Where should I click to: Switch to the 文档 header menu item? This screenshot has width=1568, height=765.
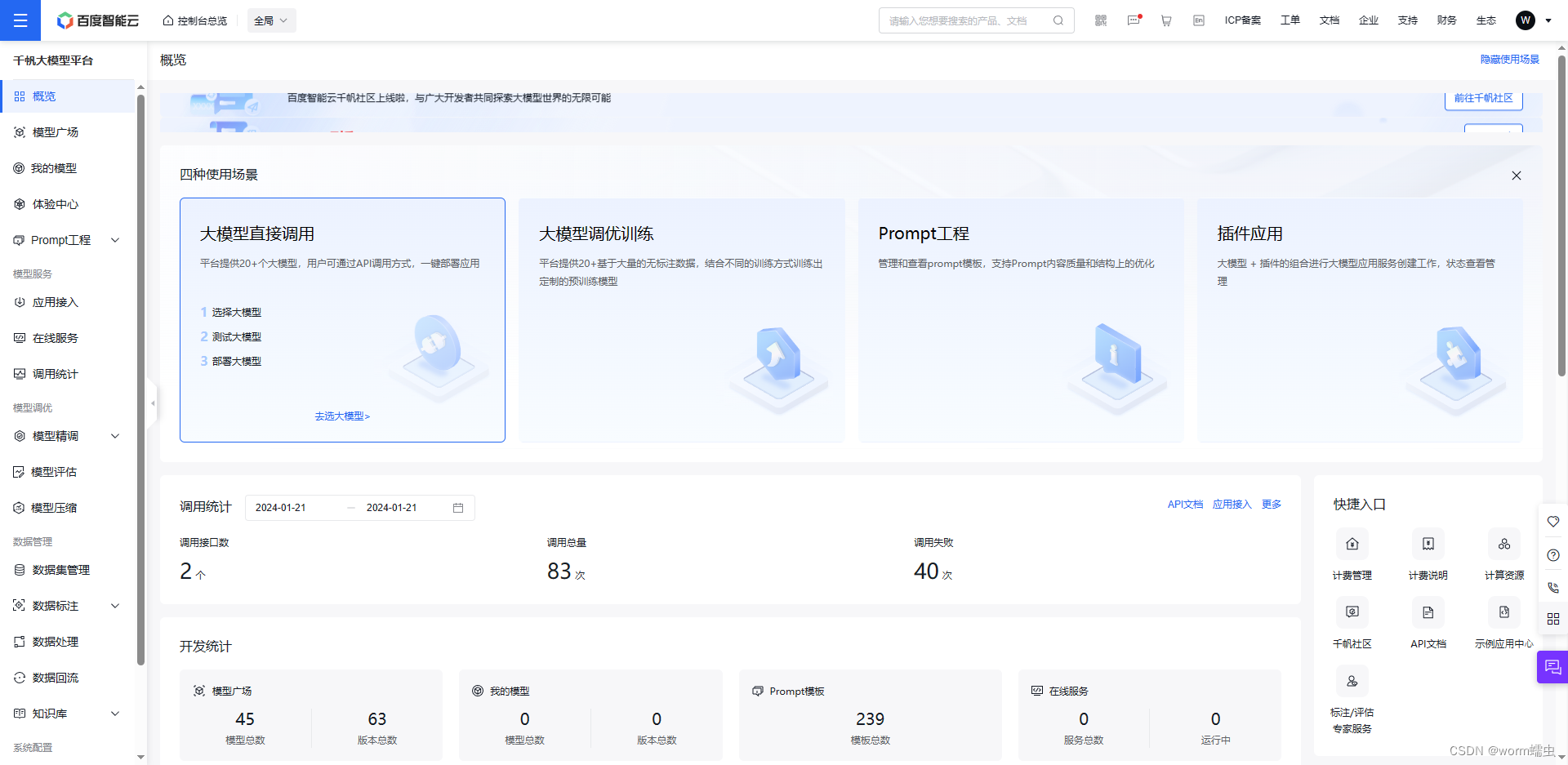(x=1330, y=20)
